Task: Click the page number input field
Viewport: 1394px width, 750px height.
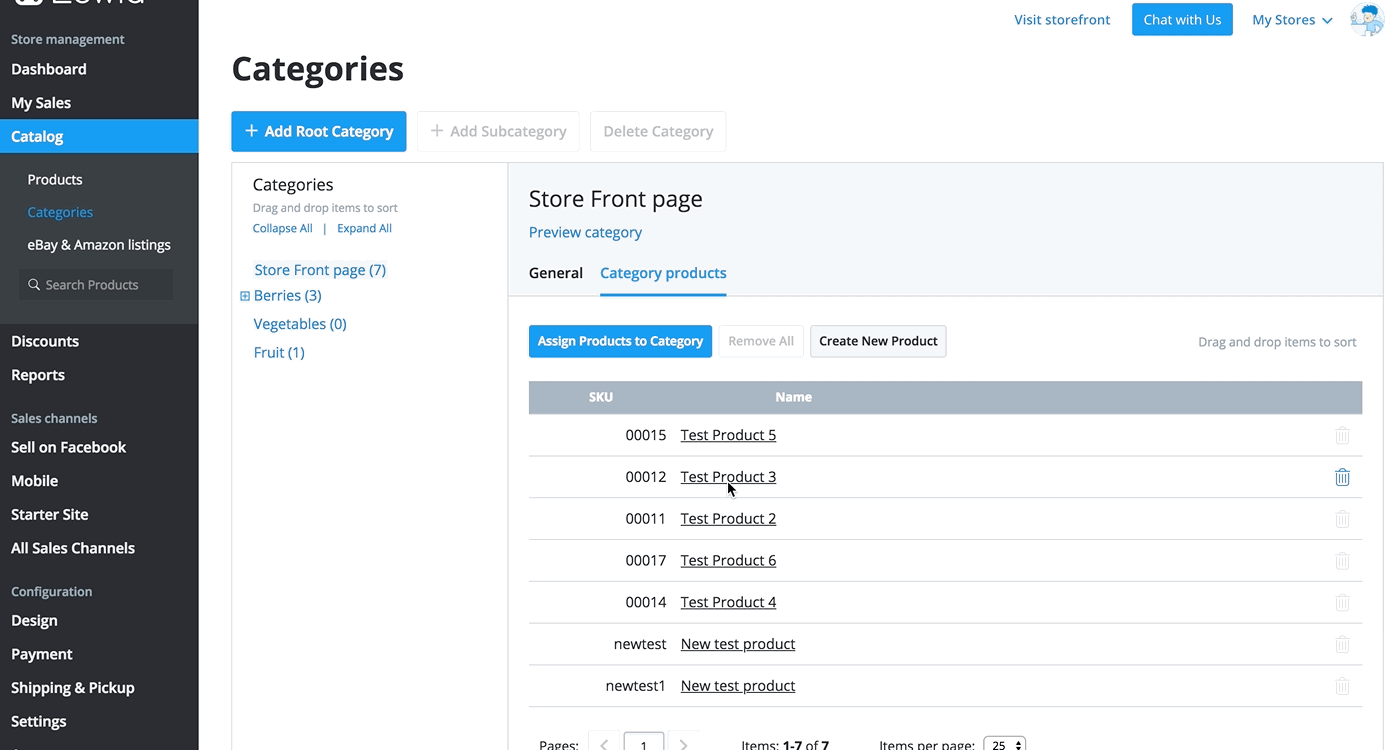Action: (643, 743)
